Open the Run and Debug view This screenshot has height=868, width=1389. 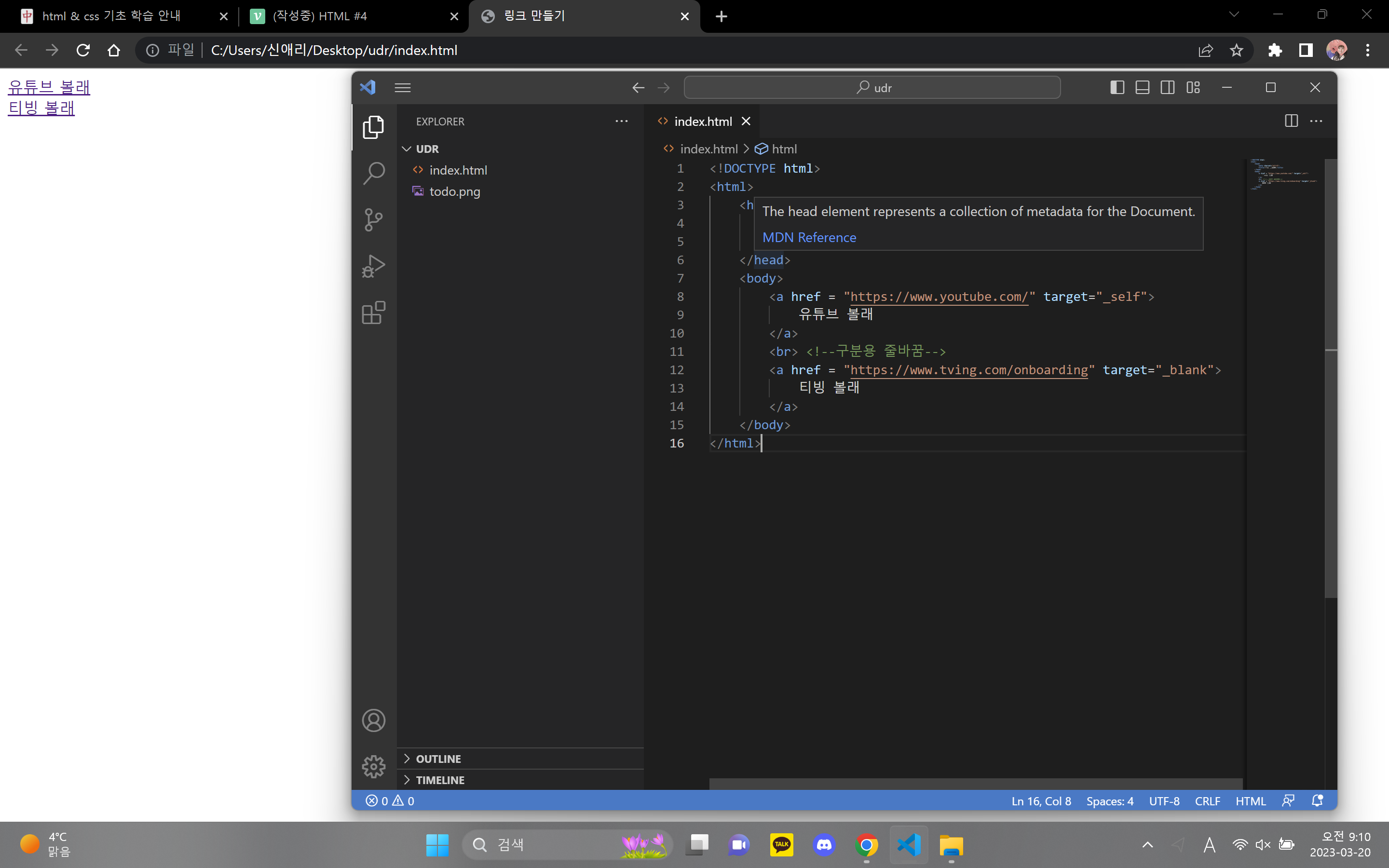coord(374,266)
